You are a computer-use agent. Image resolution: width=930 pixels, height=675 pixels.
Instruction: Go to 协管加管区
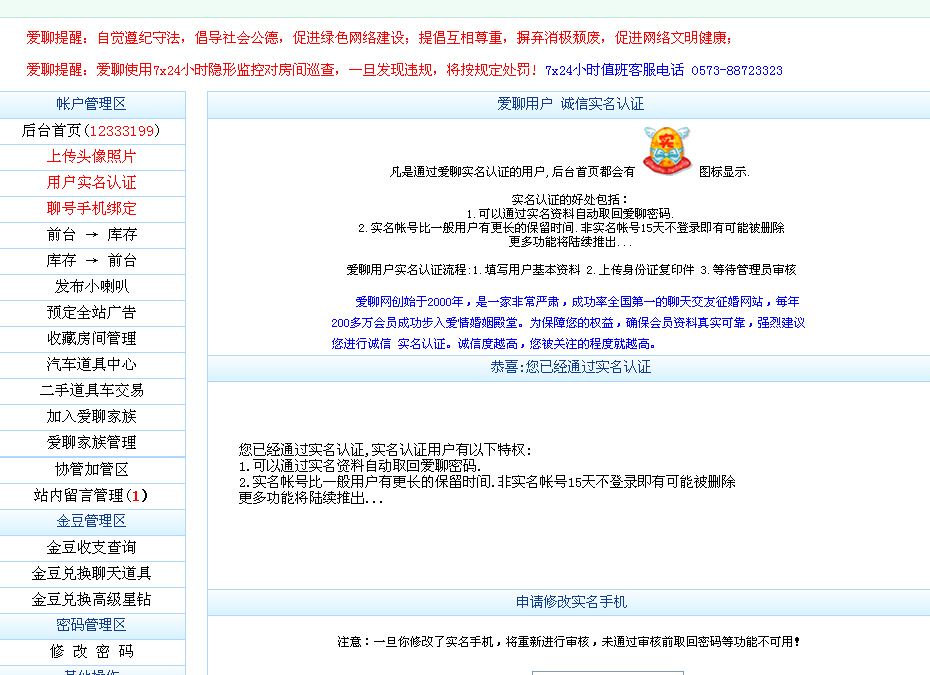click(x=91, y=469)
